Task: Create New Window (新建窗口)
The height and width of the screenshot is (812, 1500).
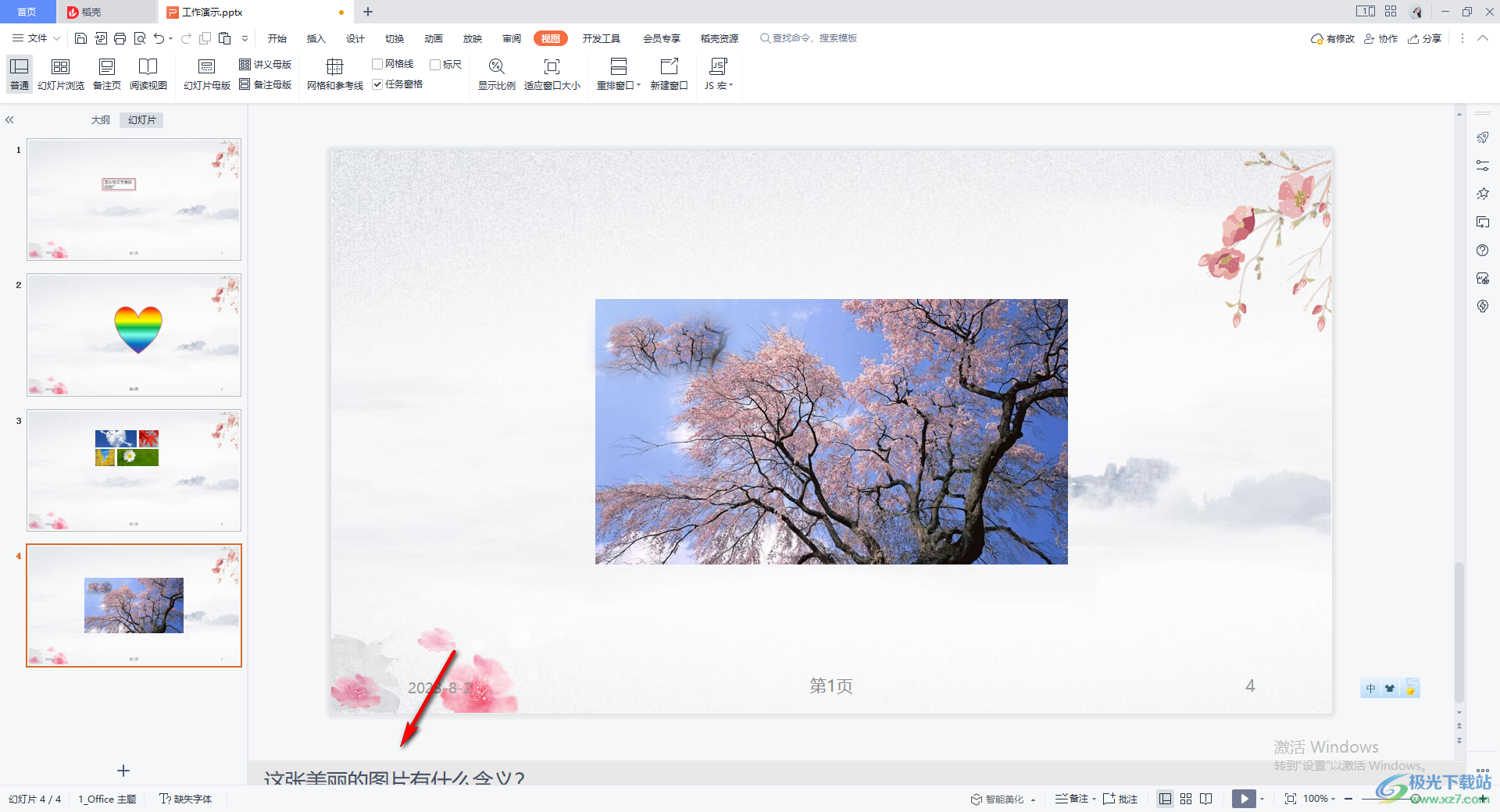Action: (x=670, y=74)
